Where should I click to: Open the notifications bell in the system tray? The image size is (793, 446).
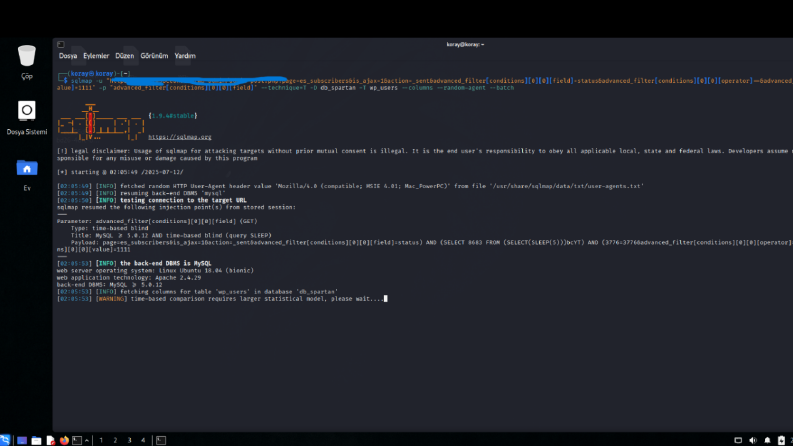click(x=767, y=440)
